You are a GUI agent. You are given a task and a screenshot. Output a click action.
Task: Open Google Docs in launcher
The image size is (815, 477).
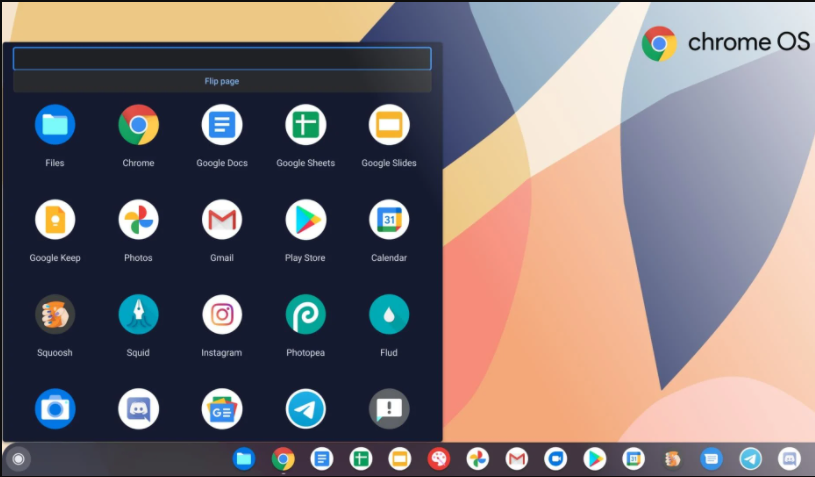(x=222, y=125)
